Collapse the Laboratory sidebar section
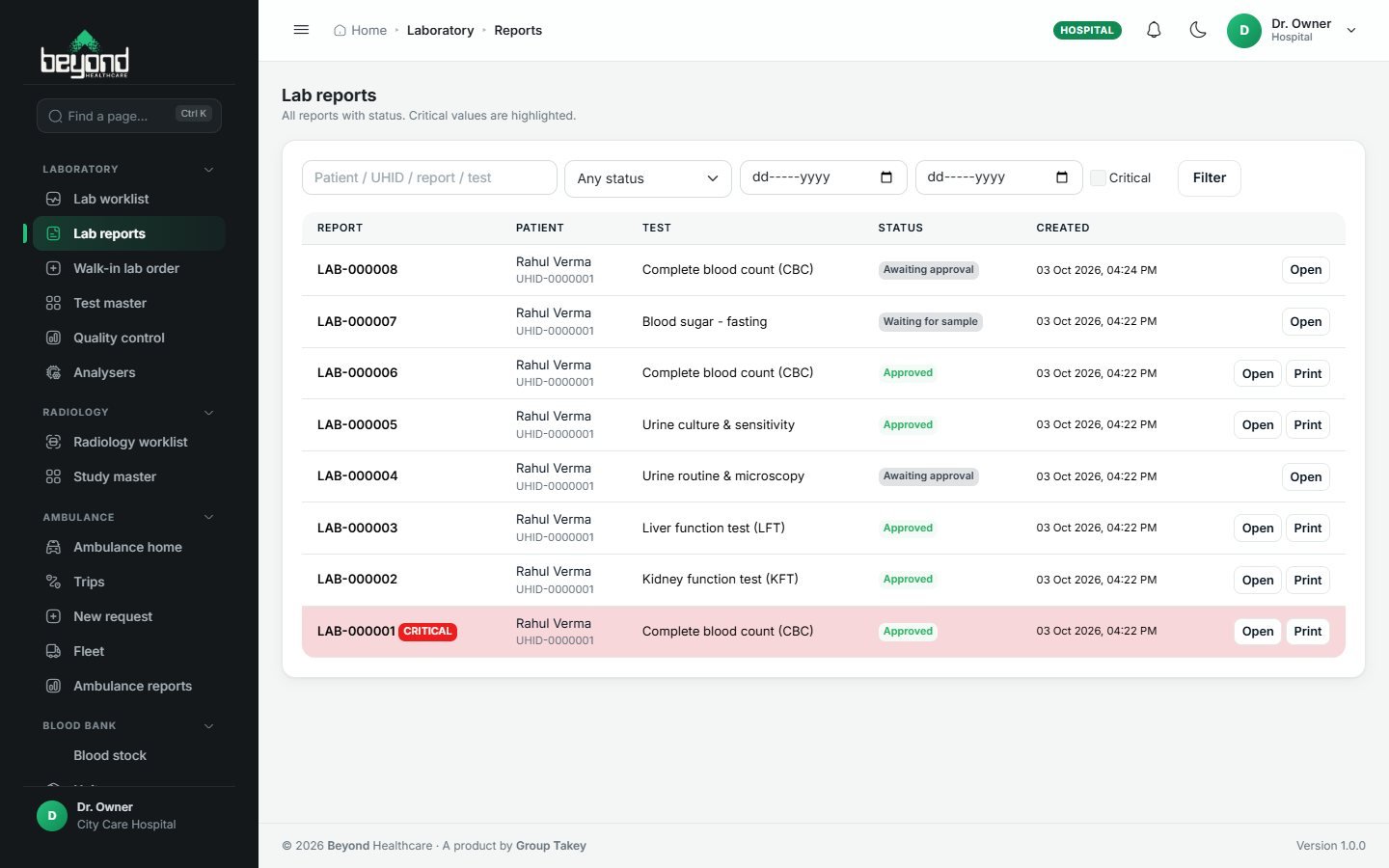 click(208, 170)
